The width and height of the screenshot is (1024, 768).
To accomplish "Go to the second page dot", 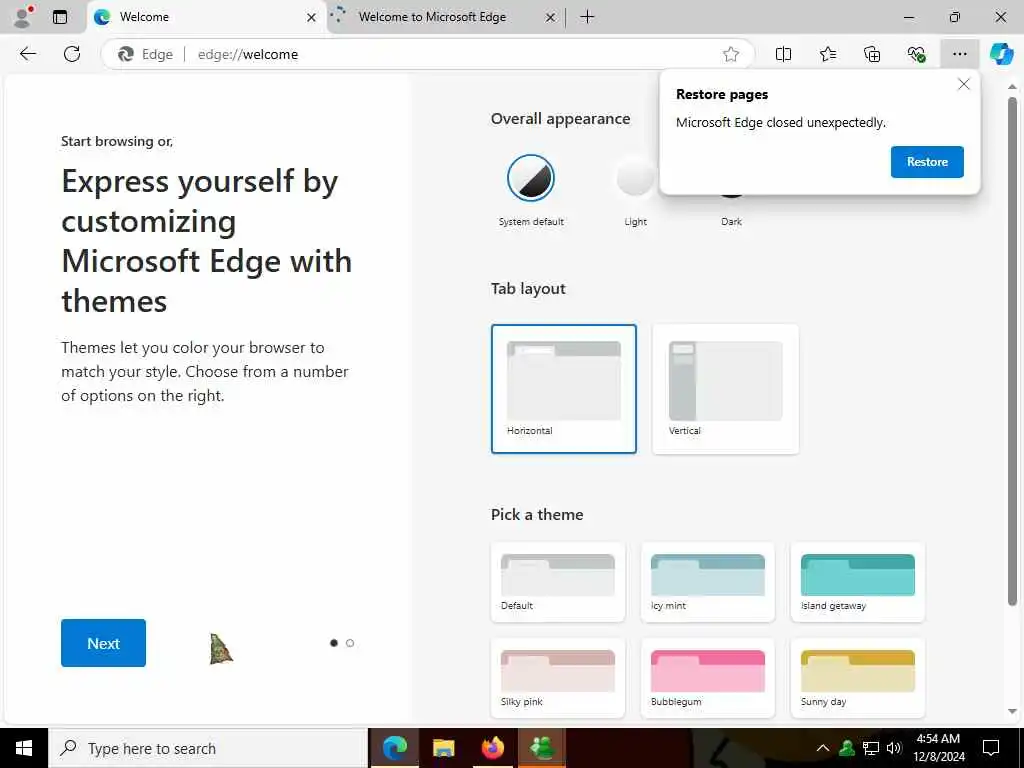I will tap(350, 643).
